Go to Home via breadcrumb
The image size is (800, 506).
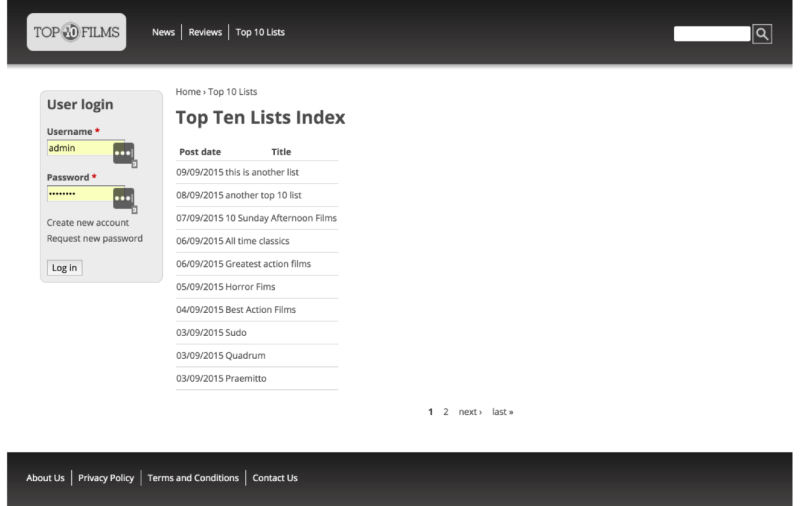click(x=188, y=92)
